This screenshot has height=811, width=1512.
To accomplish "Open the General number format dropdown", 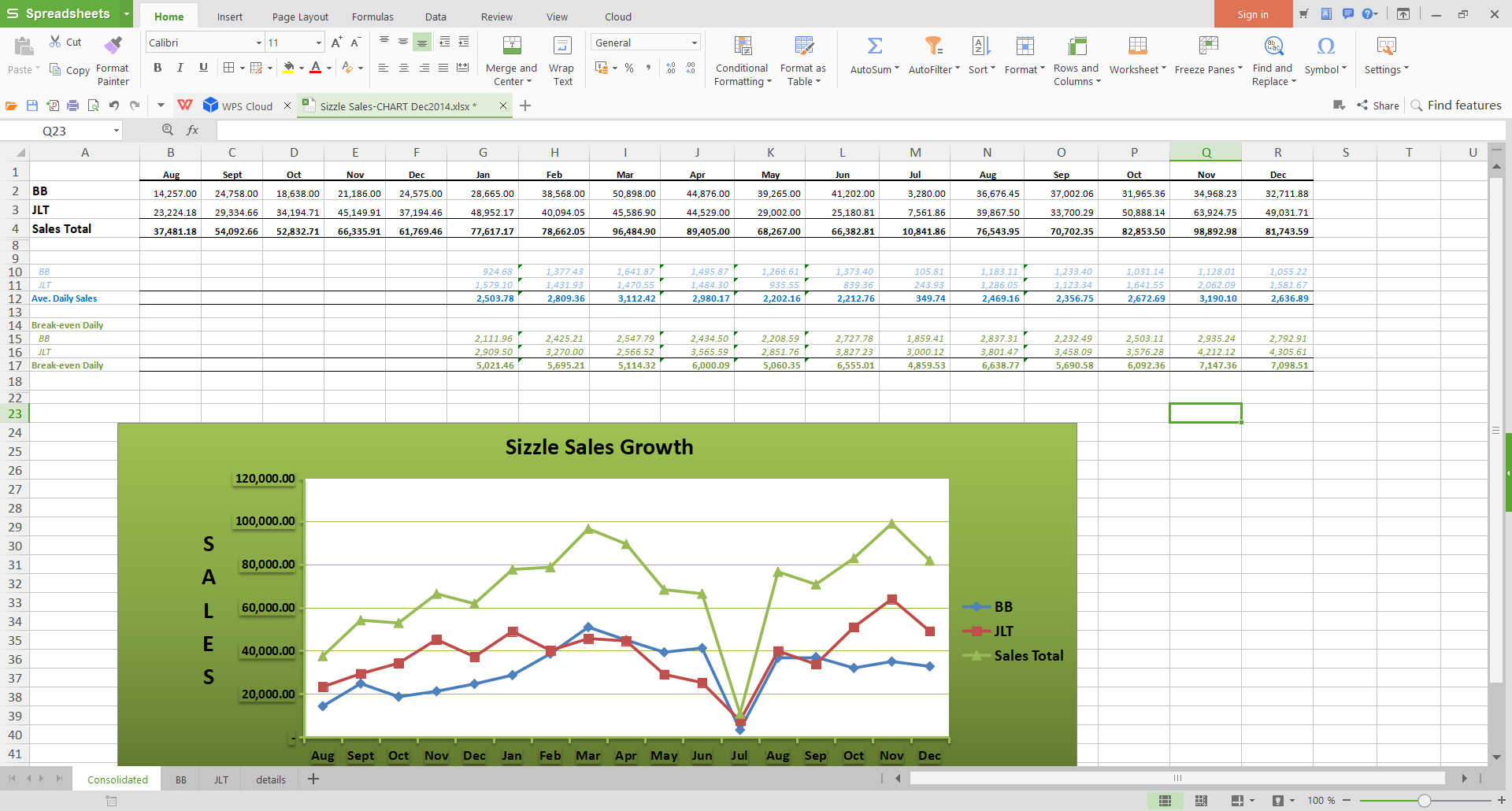I will [694, 43].
